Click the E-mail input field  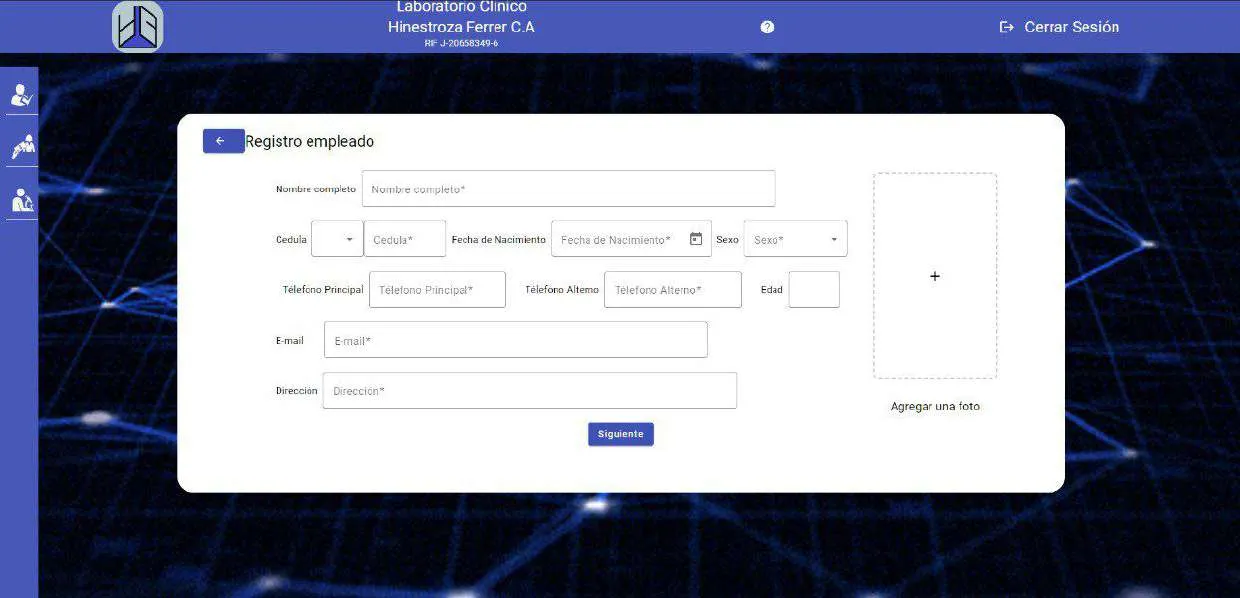[515, 340]
